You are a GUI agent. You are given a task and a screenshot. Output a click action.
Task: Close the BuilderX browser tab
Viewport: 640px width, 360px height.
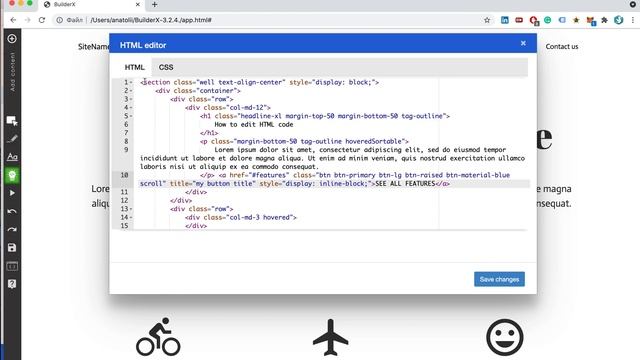point(138,4)
